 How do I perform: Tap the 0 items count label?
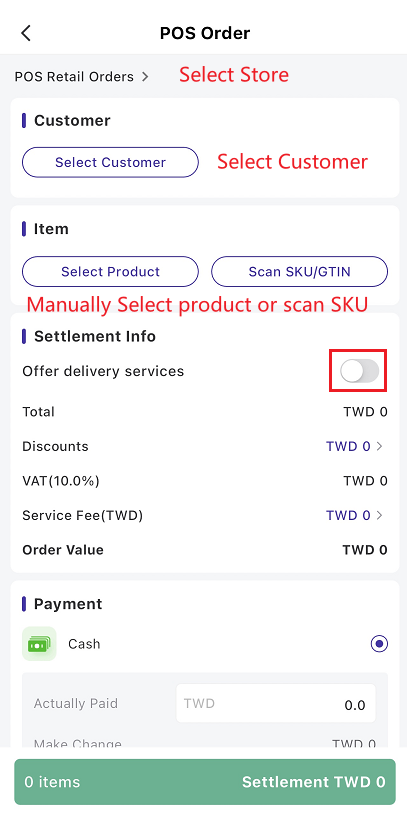coord(53,782)
